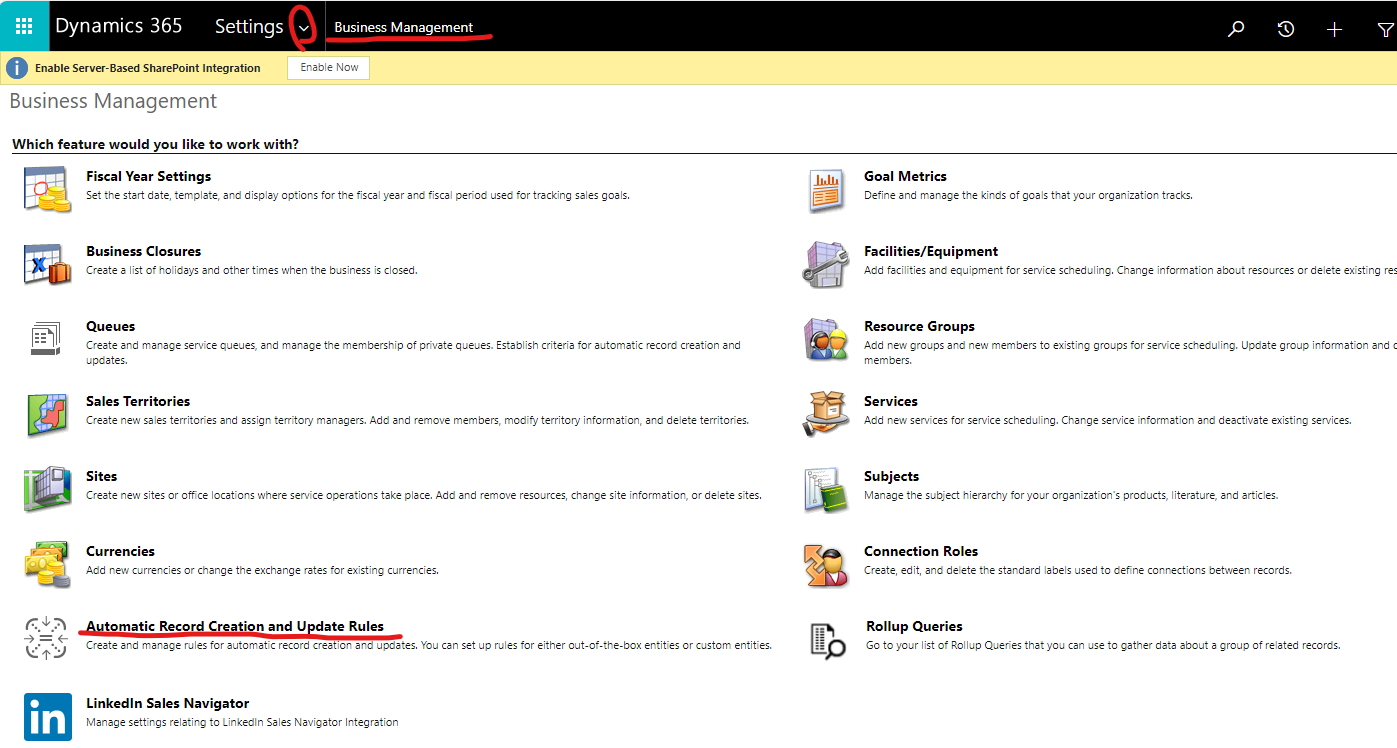Click the plus quick create icon
Viewport: 1397px width, 748px height.
[1334, 29]
